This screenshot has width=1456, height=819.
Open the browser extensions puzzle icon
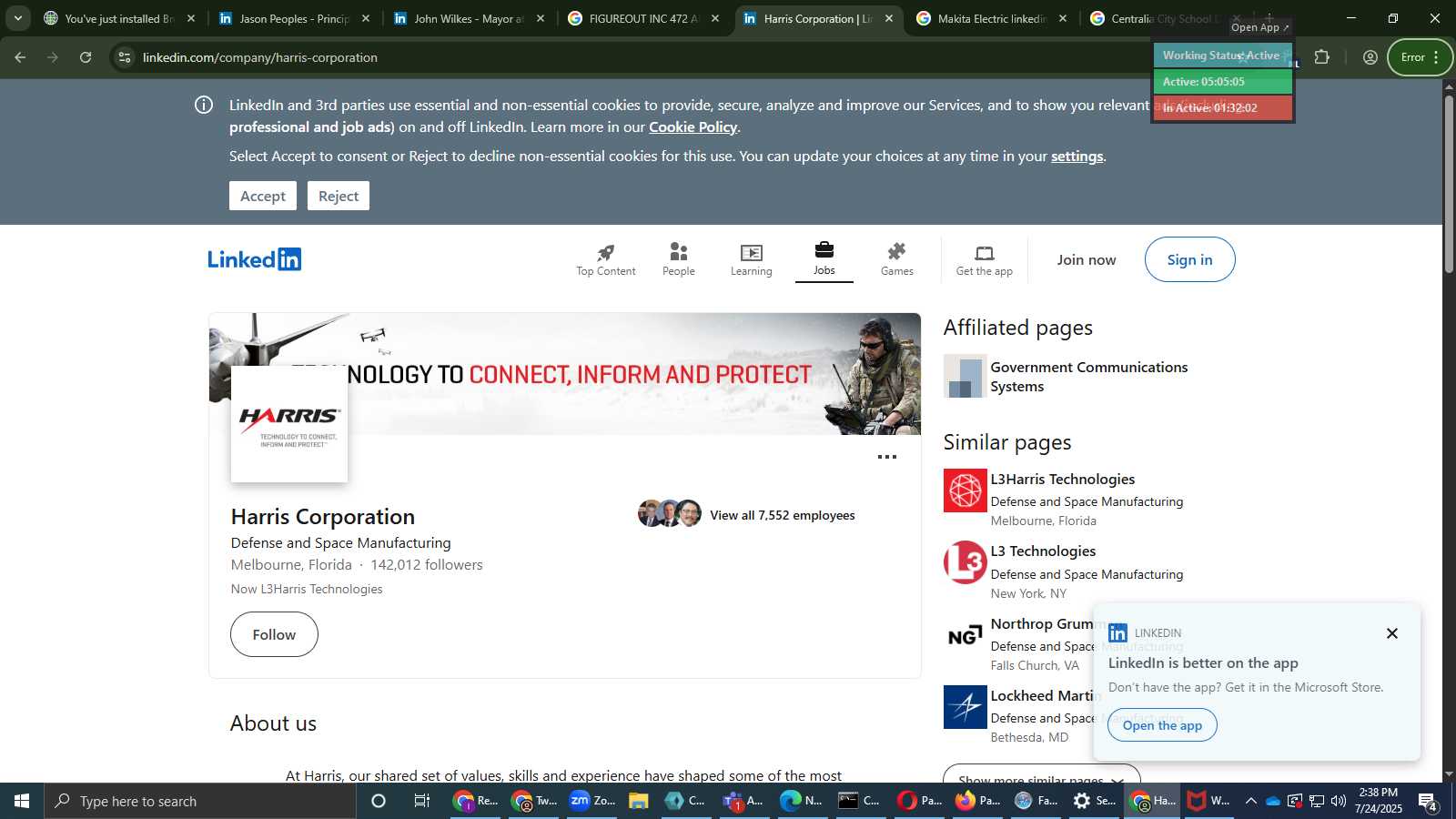pyautogui.click(x=1322, y=57)
